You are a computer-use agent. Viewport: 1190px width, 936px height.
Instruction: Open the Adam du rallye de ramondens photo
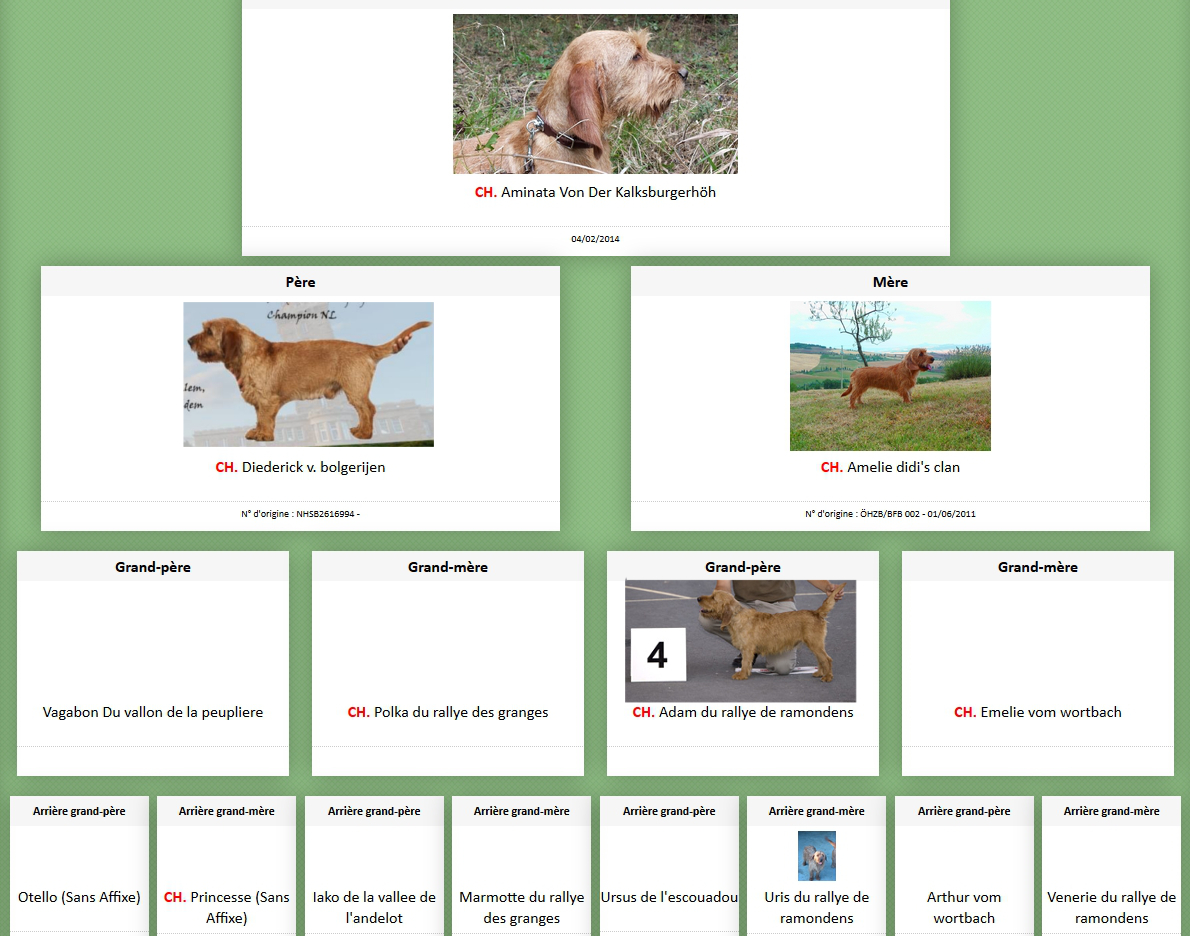click(x=740, y=641)
